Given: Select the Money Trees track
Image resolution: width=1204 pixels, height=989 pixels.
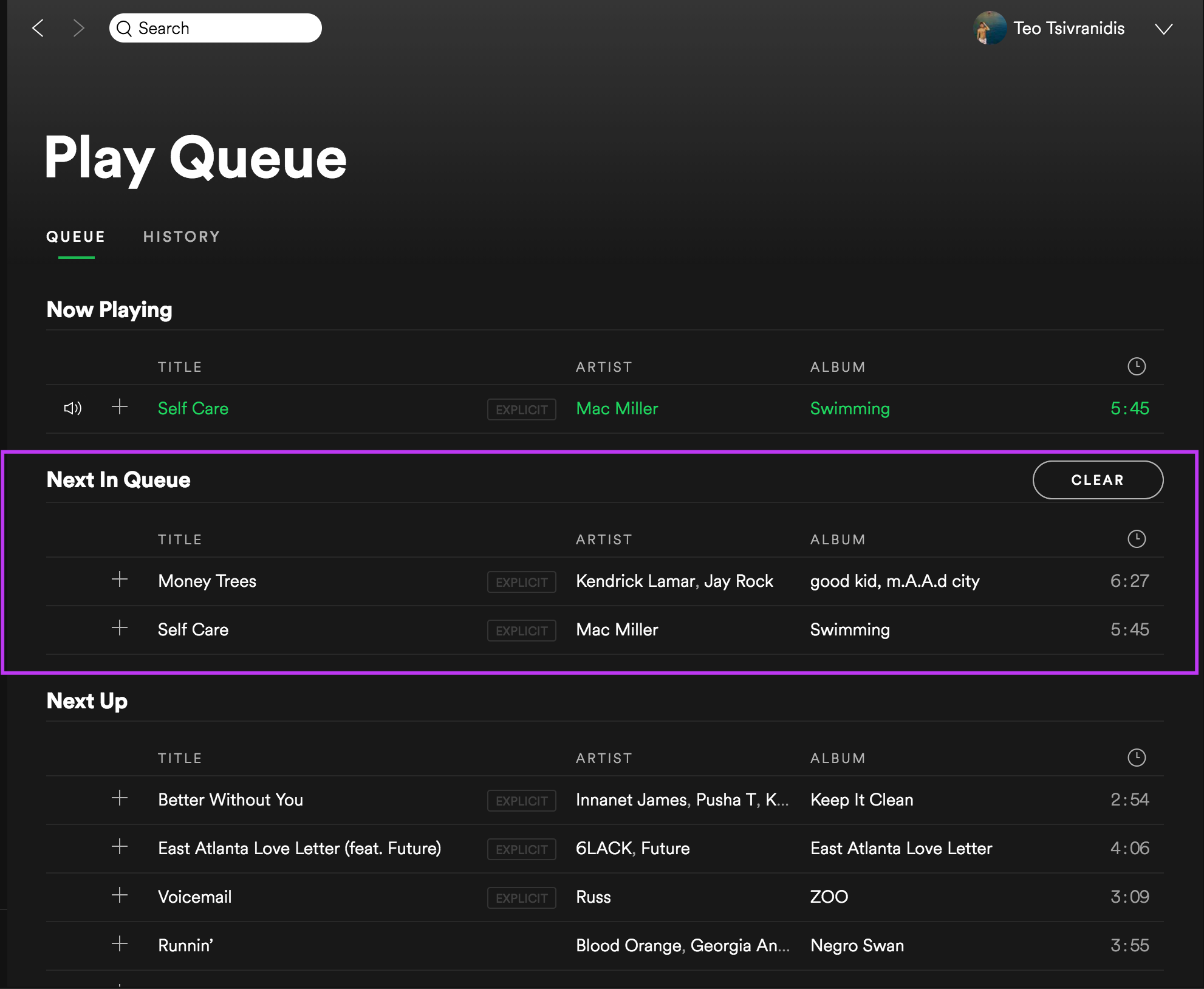Looking at the screenshot, I should tap(207, 581).
